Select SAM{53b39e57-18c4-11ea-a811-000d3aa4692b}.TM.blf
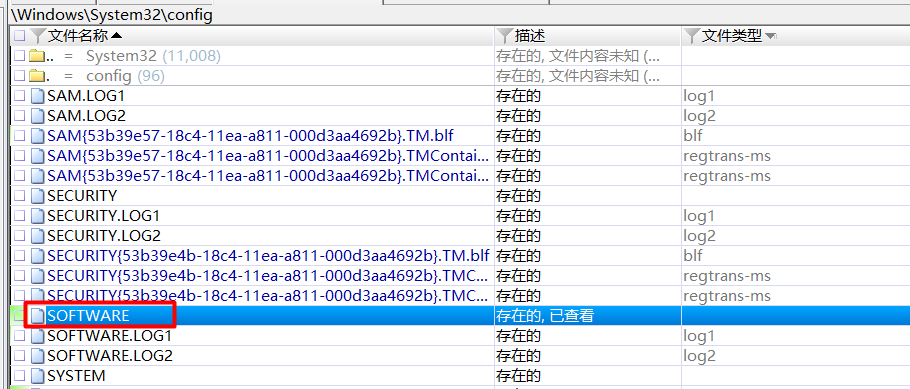 251,136
